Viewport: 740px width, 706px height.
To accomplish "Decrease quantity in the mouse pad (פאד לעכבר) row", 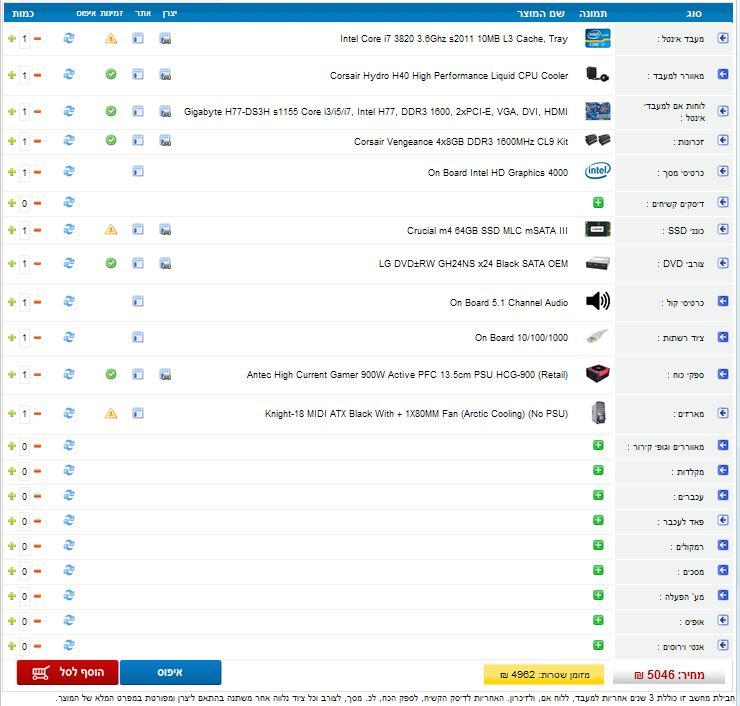I will tap(37, 521).
